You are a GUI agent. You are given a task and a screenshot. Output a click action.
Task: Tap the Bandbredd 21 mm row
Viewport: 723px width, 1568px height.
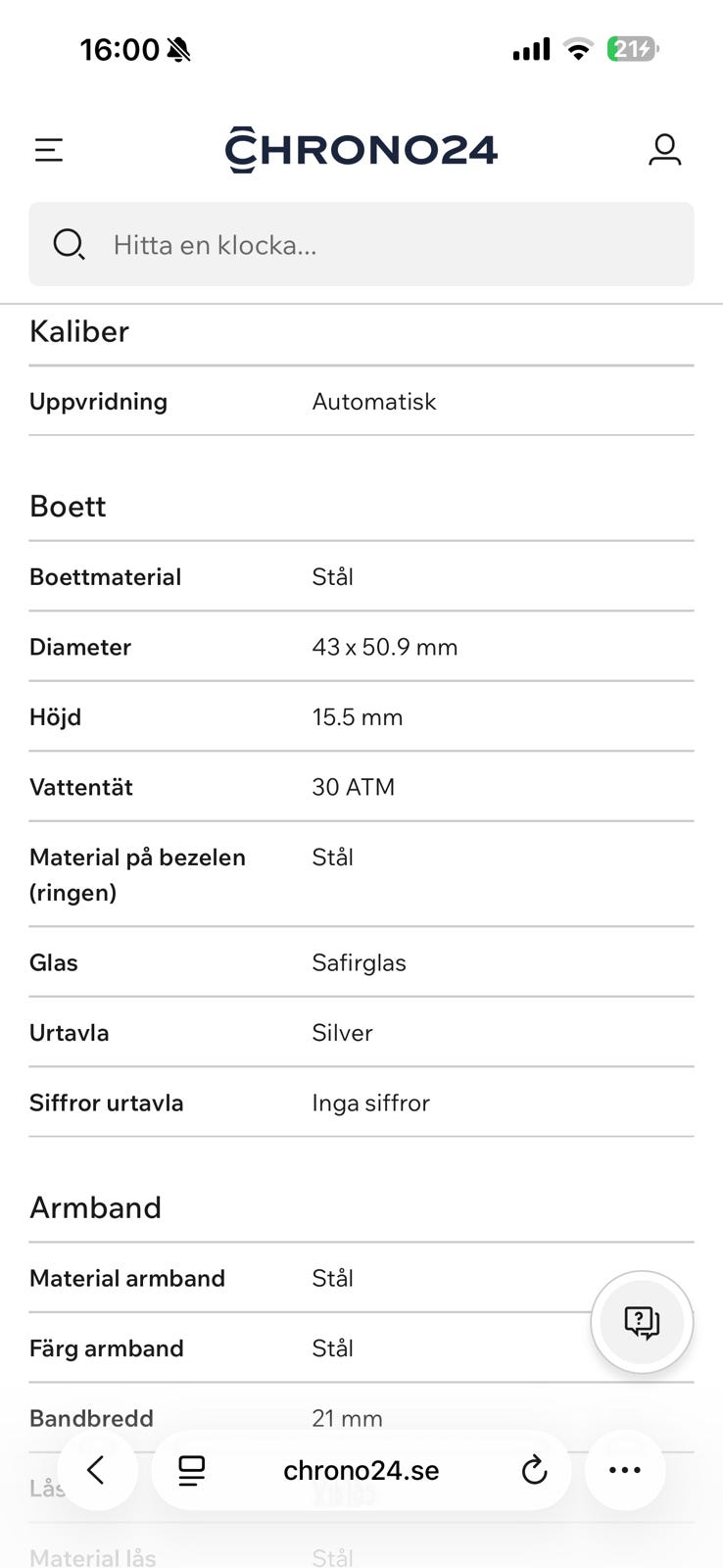point(361,1418)
